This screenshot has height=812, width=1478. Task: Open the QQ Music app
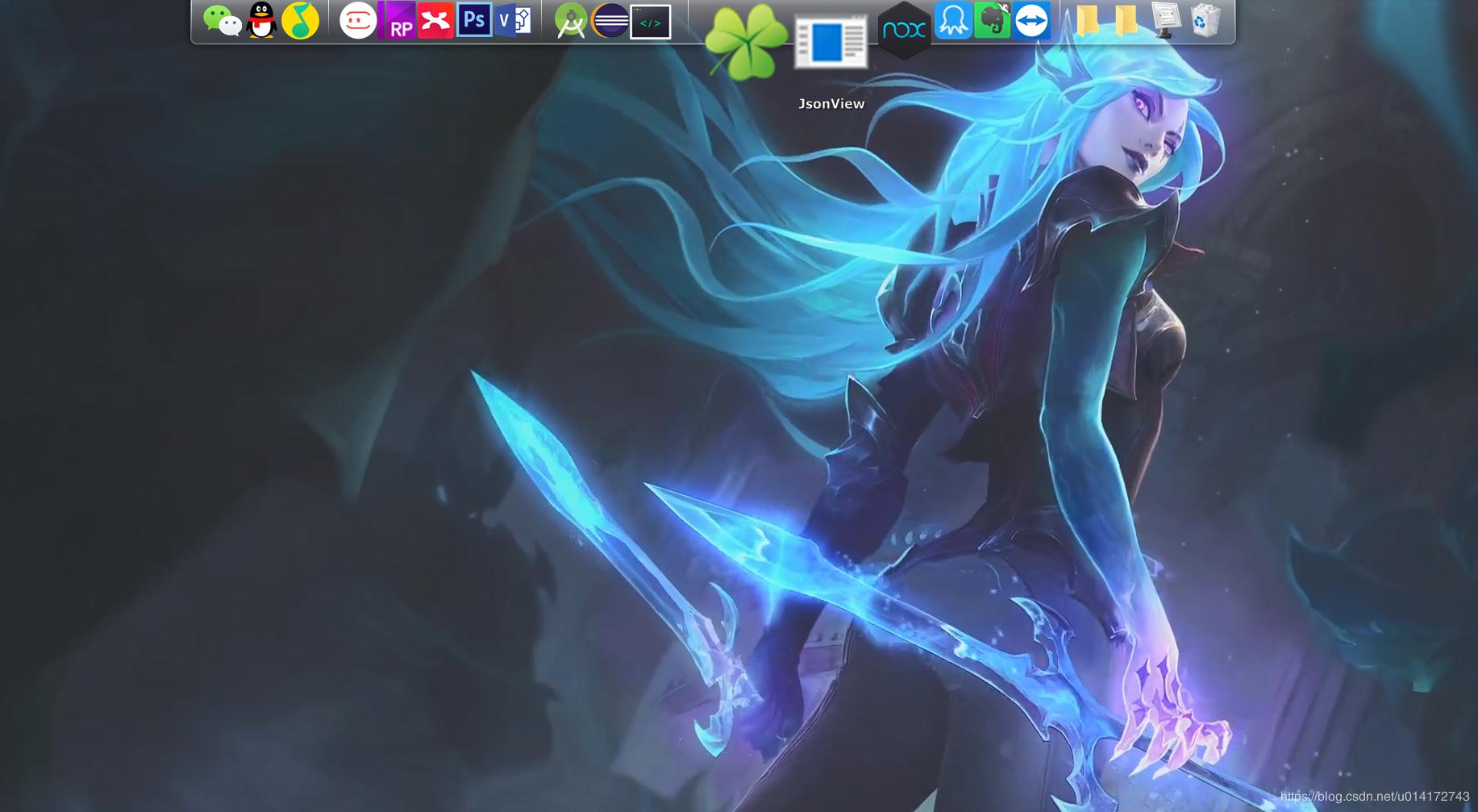(300, 20)
